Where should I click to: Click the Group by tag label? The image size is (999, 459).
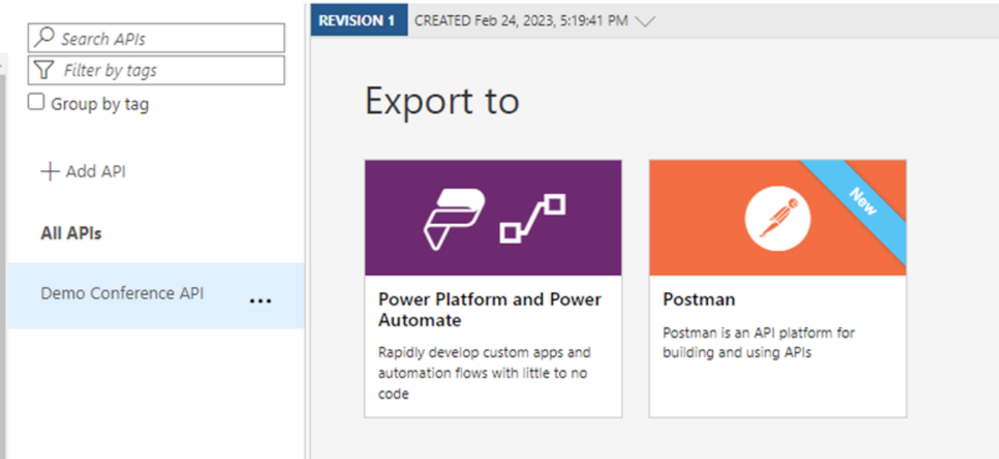pyautogui.click(x=100, y=104)
